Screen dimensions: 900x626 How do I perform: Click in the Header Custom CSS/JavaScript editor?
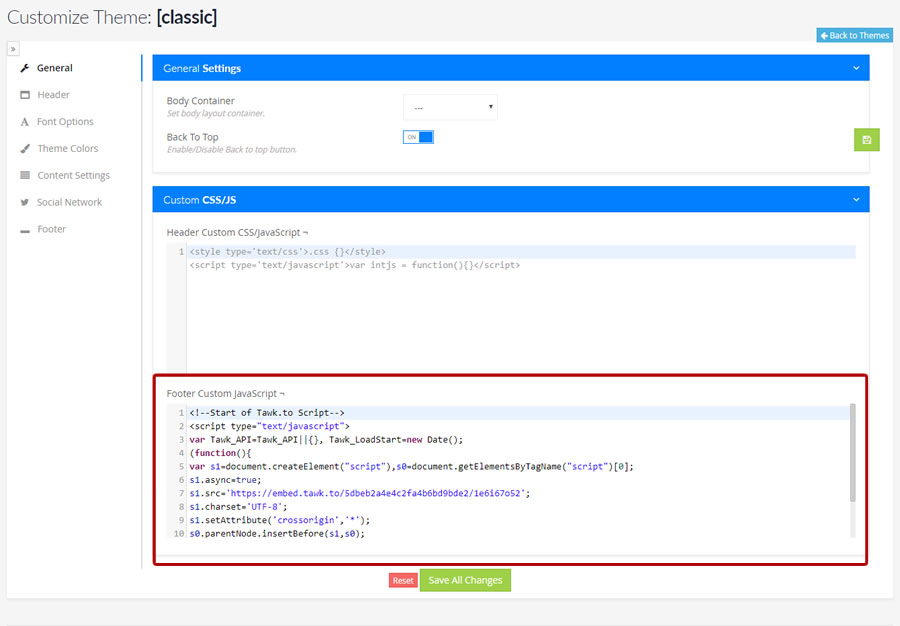(x=511, y=310)
